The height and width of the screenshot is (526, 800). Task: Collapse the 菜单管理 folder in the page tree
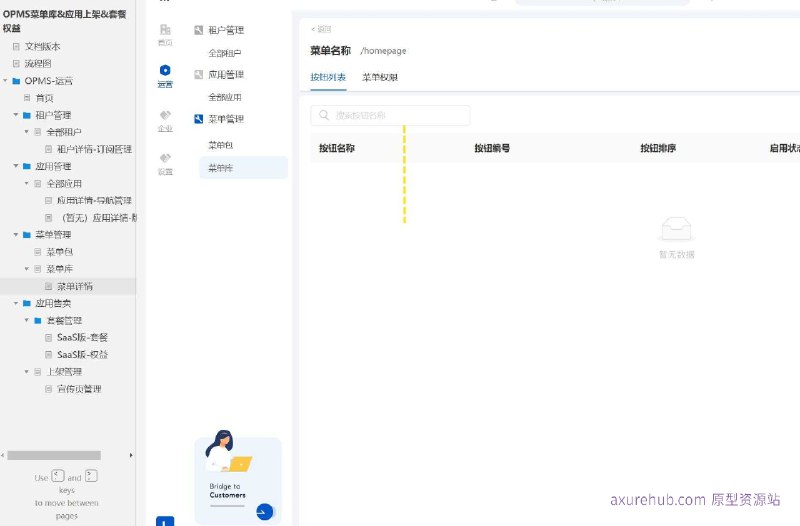[16, 235]
